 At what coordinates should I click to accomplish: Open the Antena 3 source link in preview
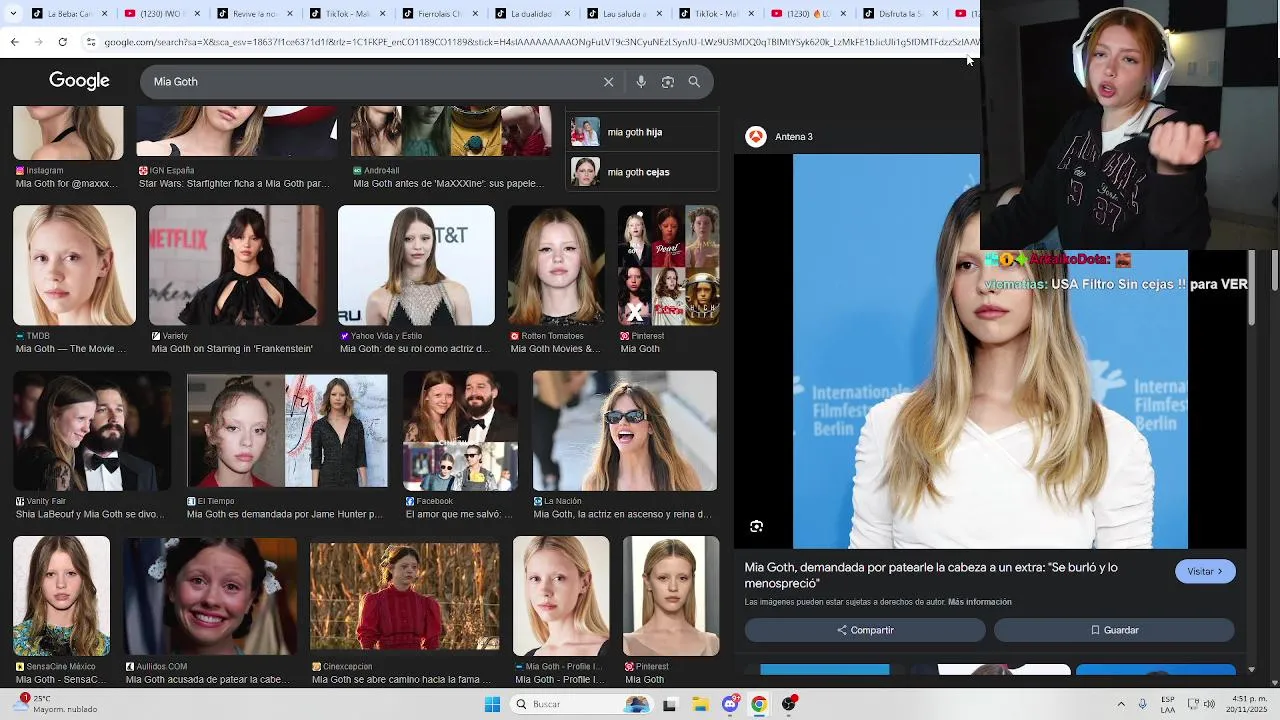click(x=794, y=137)
